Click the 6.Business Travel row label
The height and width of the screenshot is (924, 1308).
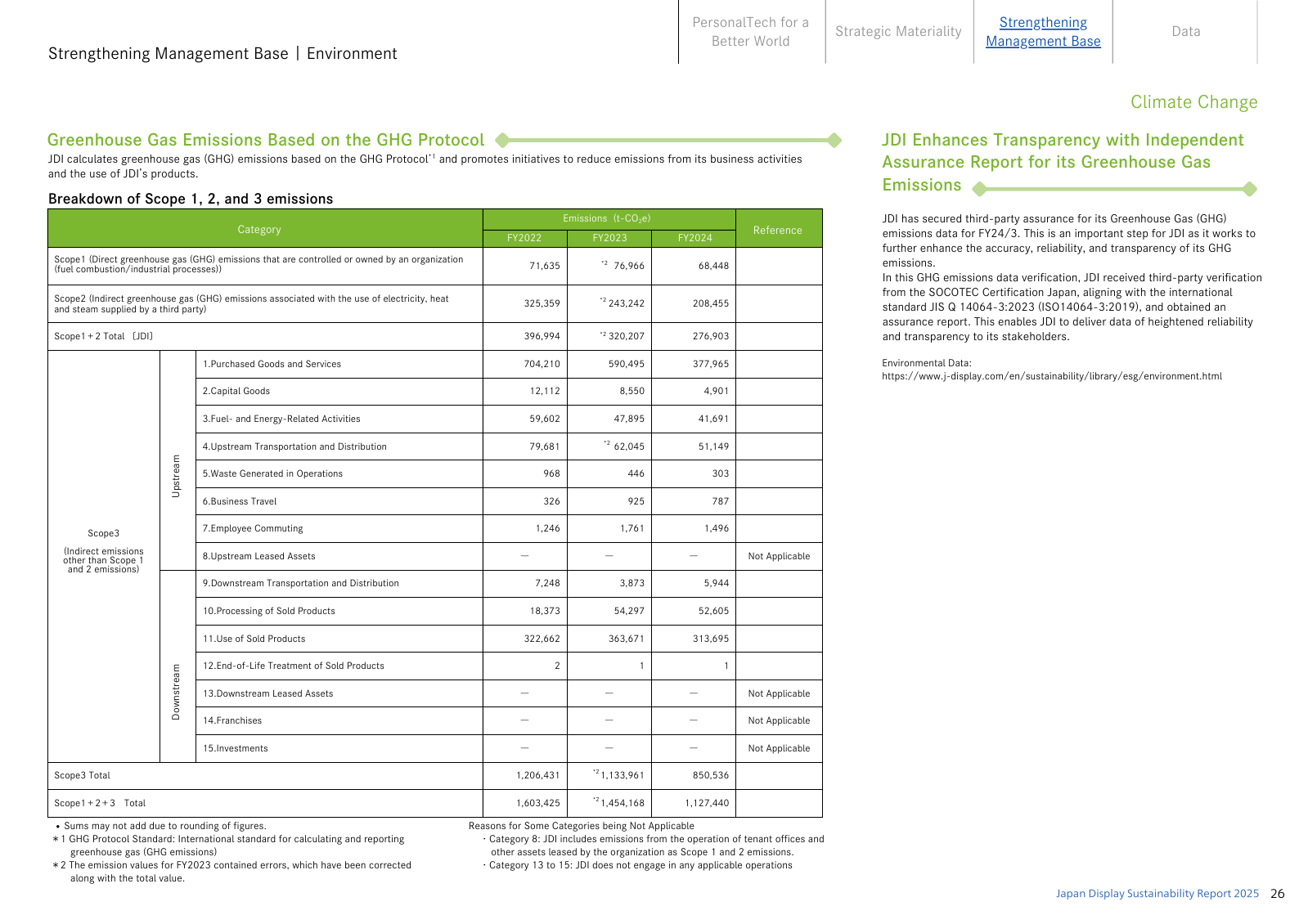[239, 501]
